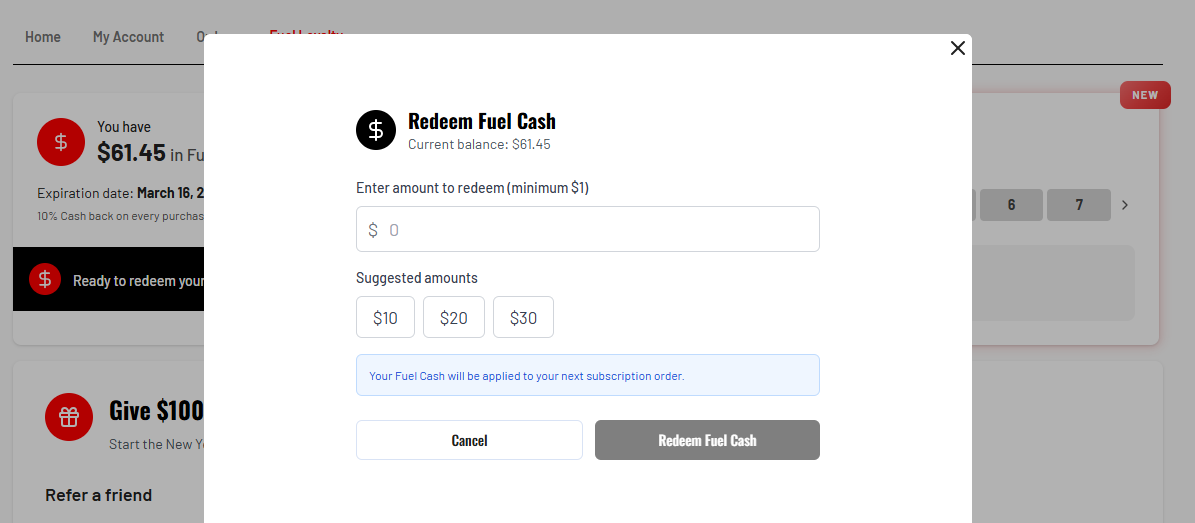Click the Refer a friend heading
The height and width of the screenshot is (523, 1195).
pos(99,495)
